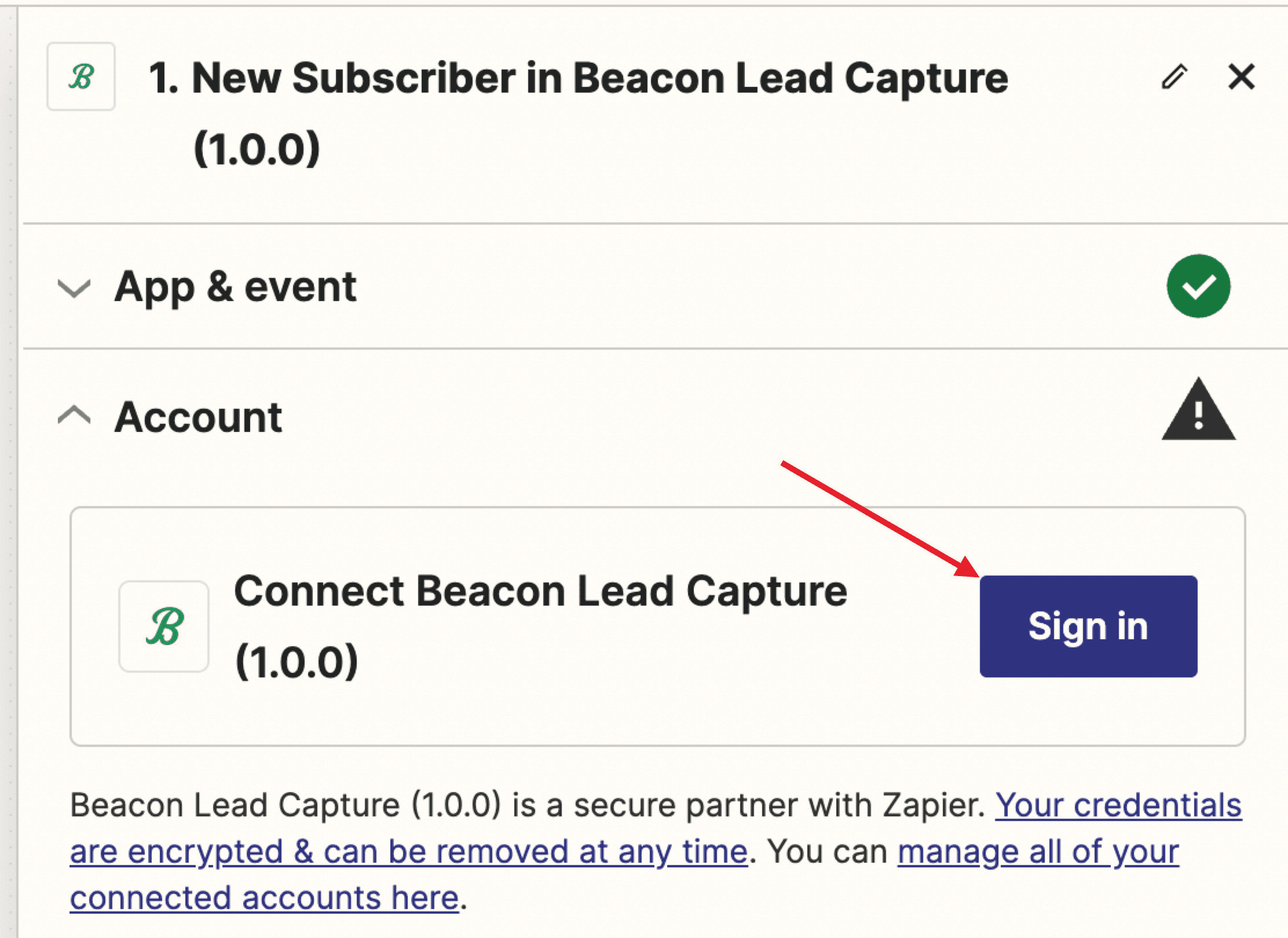The height and width of the screenshot is (938, 1288).
Task: Select the Account section heading
Action: tap(198, 417)
